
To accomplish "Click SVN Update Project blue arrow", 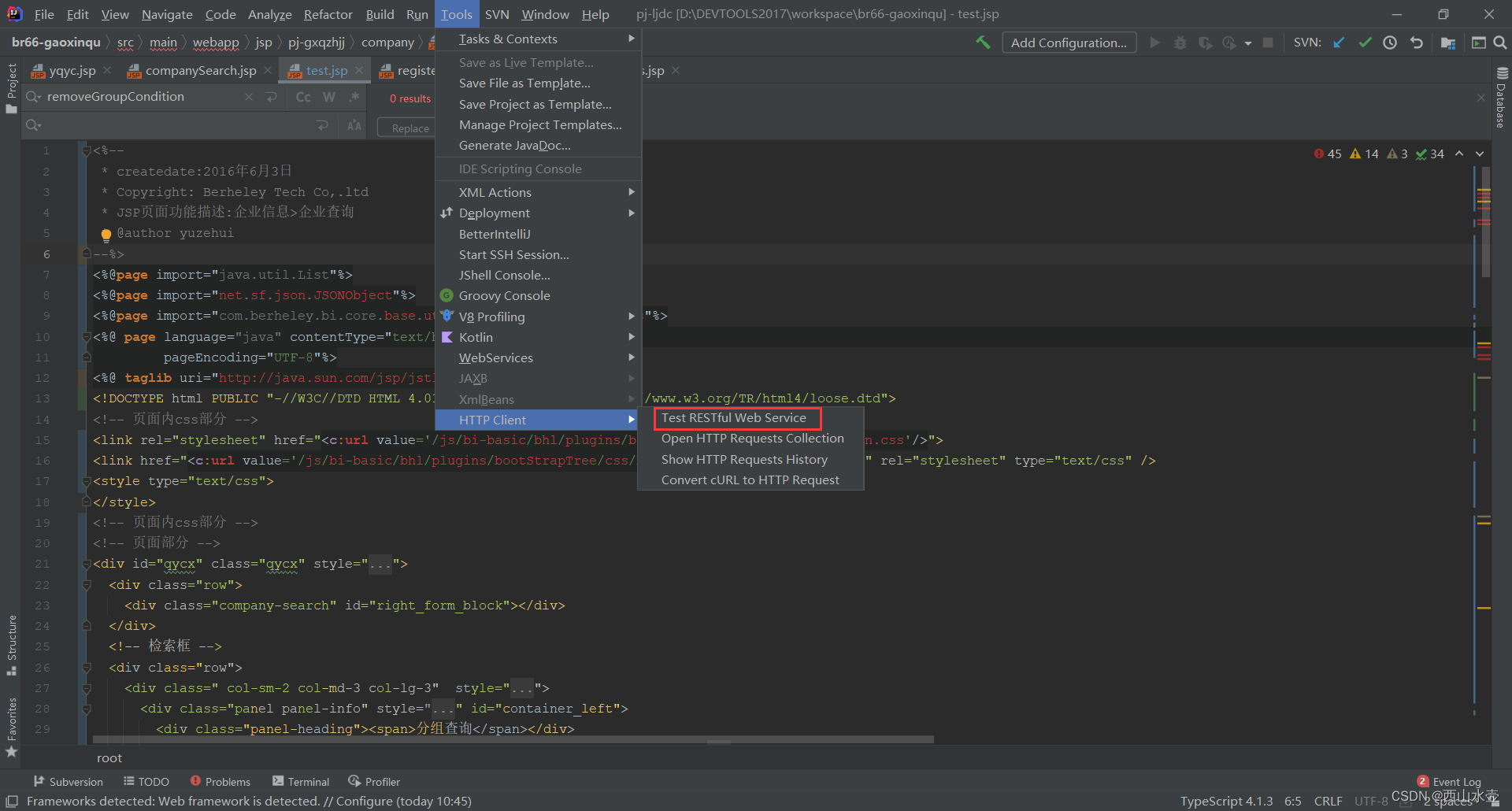I will pos(1339,43).
